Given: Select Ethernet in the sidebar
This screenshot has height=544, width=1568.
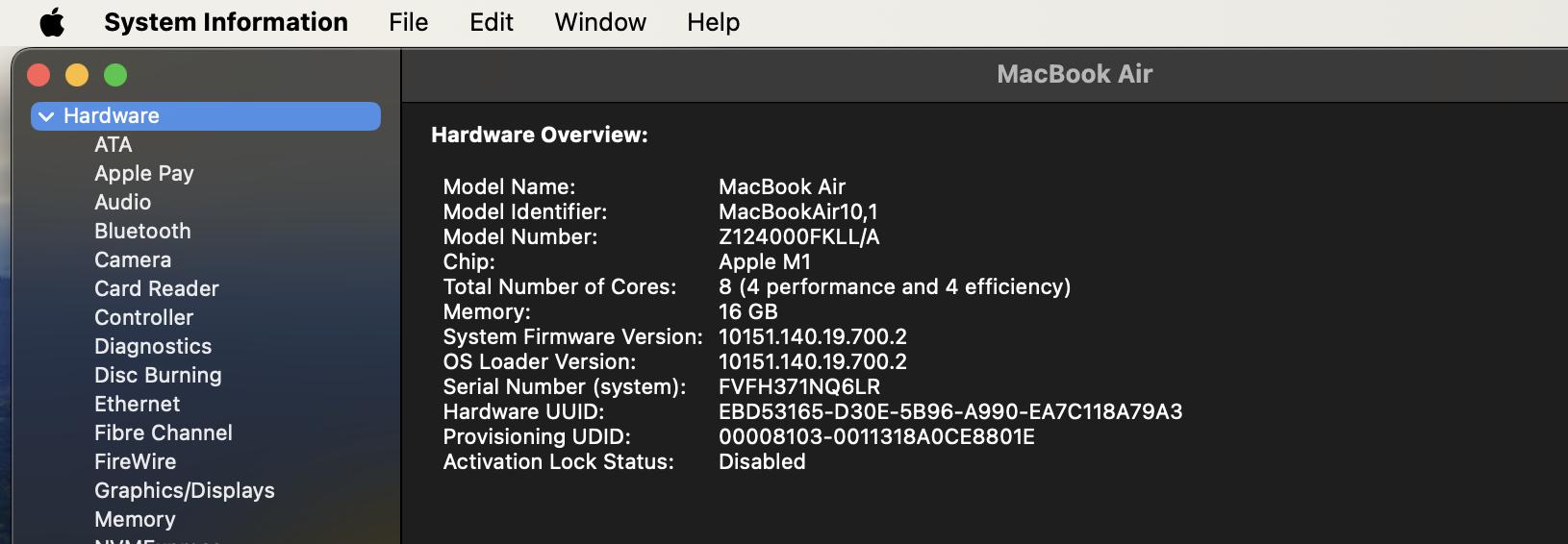Looking at the screenshot, I should pos(137,405).
